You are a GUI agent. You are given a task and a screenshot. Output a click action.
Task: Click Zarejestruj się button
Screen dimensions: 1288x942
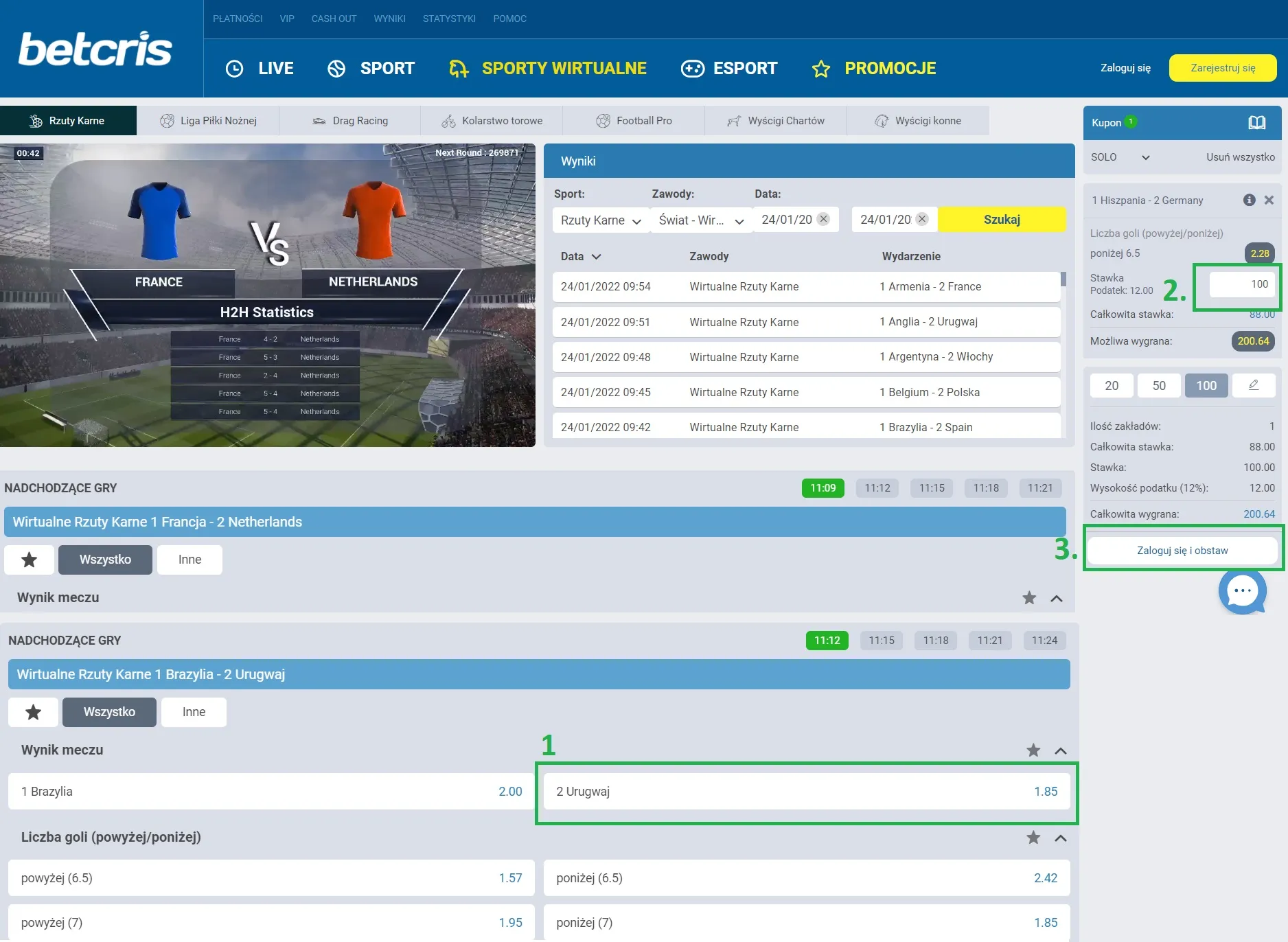pyautogui.click(x=1223, y=68)
